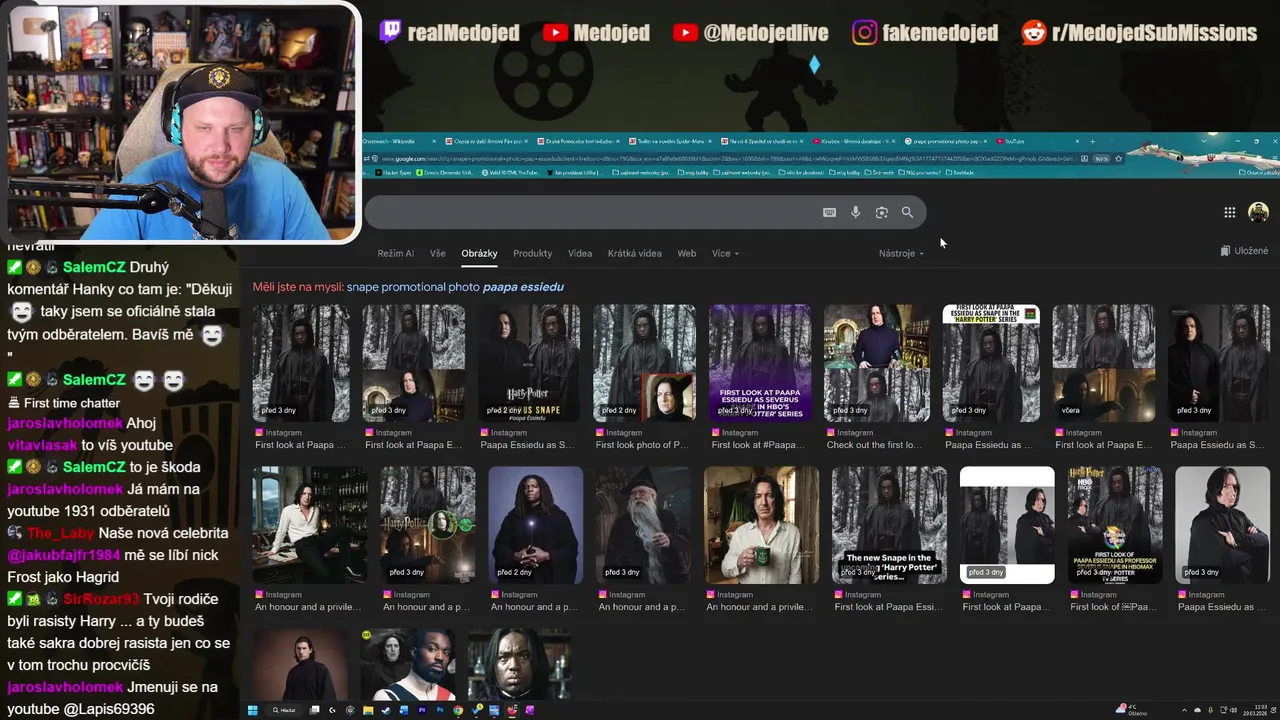
Task: Expand the Nástroje tools dropdown
Action: coord(901,253)
